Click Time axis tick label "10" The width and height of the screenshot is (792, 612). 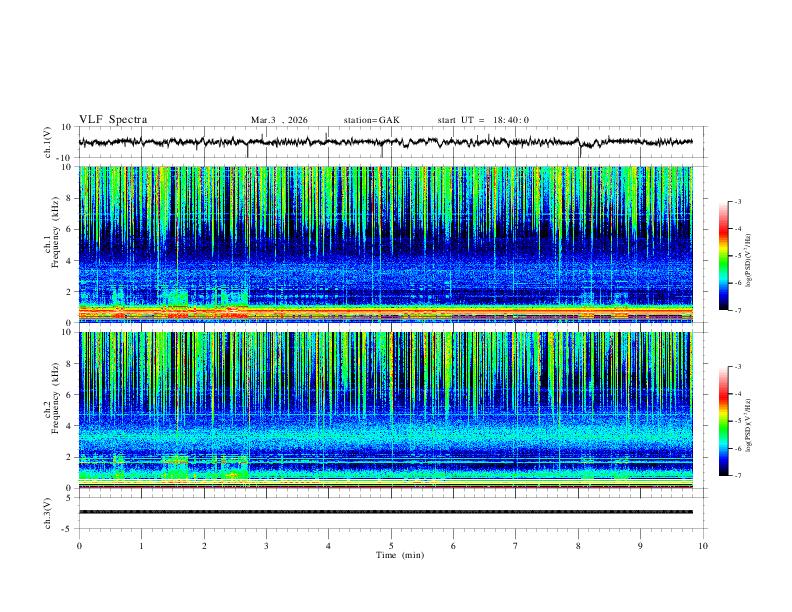pyautogui.click(x=703, y=546)
